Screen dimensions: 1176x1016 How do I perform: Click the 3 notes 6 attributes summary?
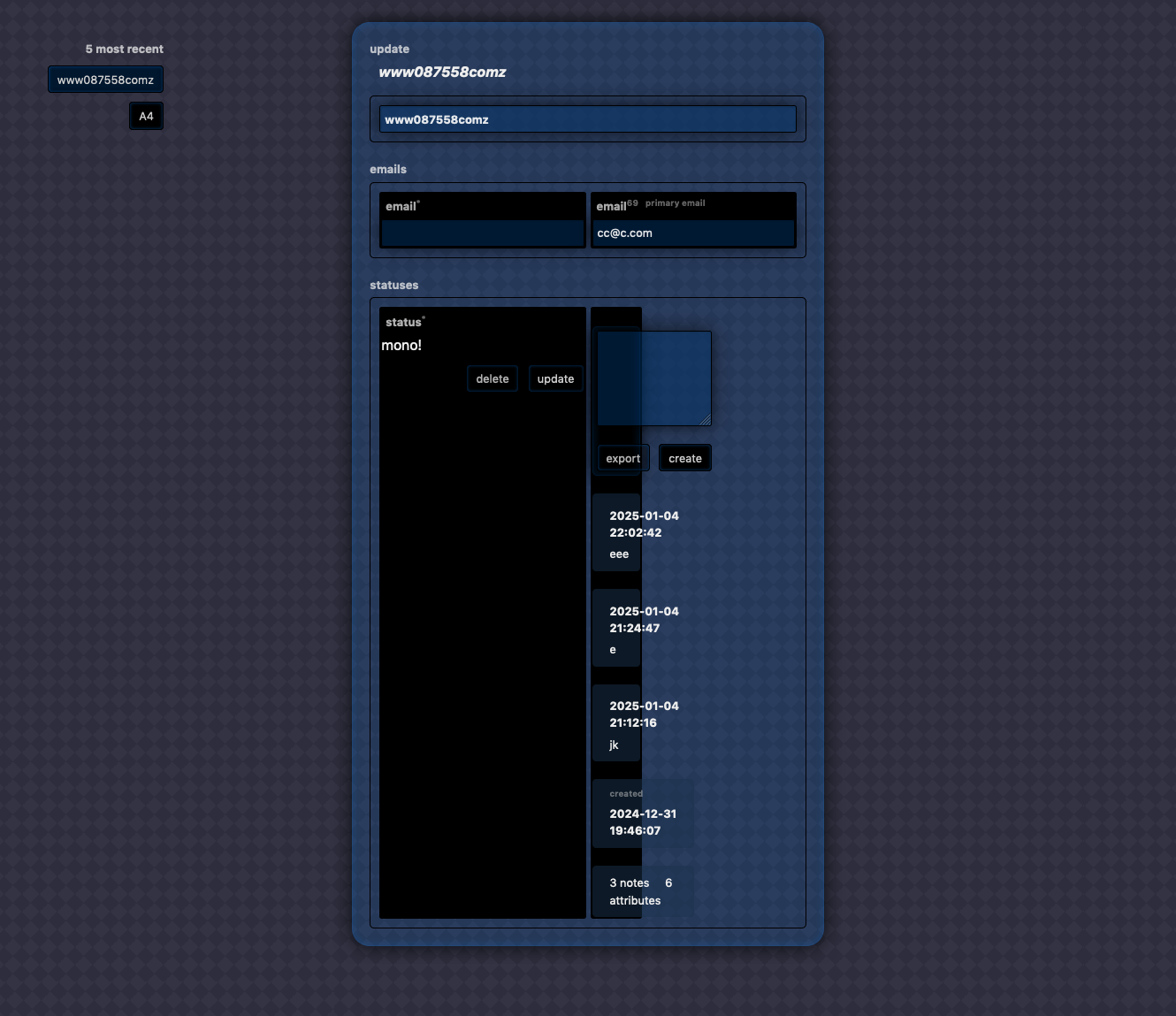point(643,891)
